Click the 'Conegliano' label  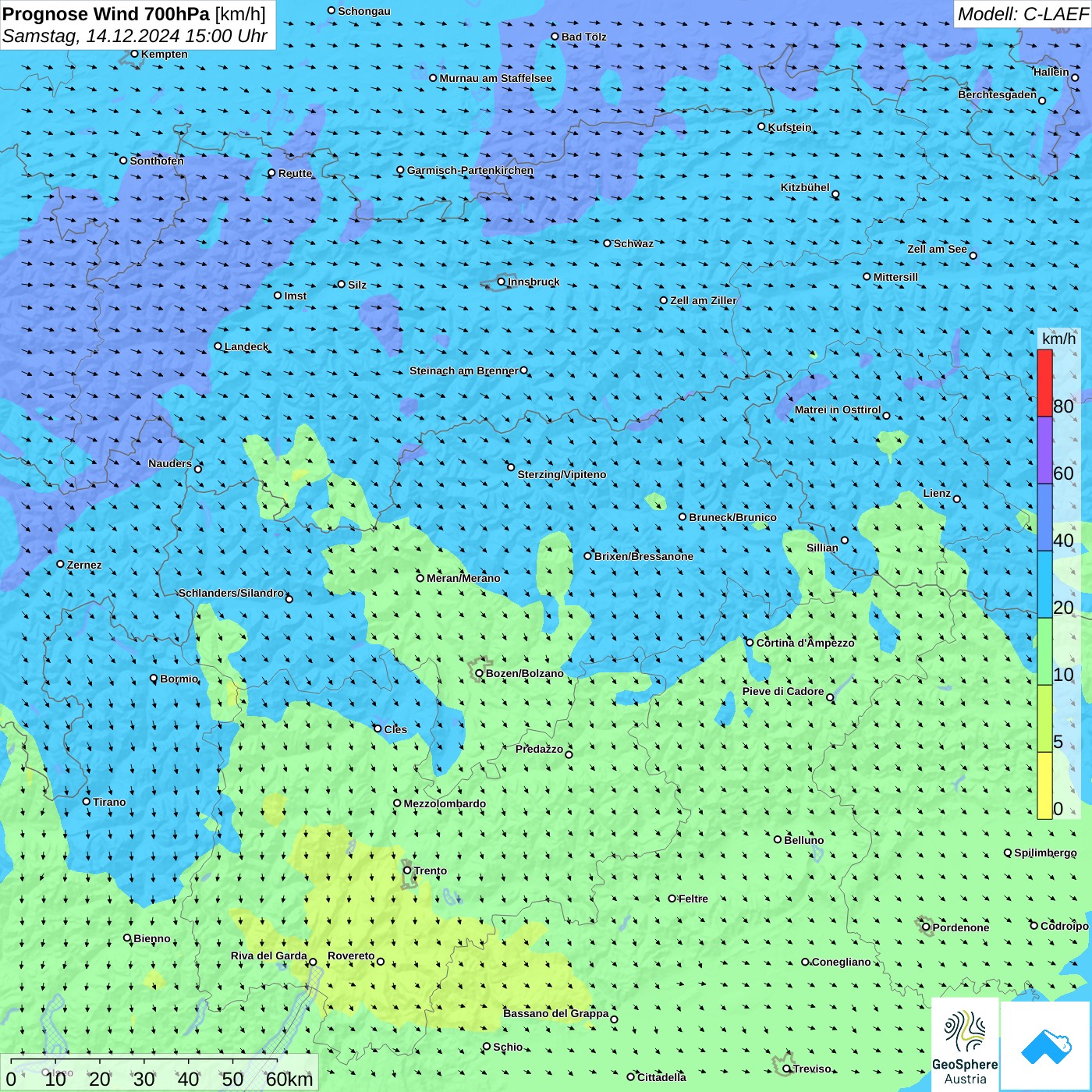842,962
